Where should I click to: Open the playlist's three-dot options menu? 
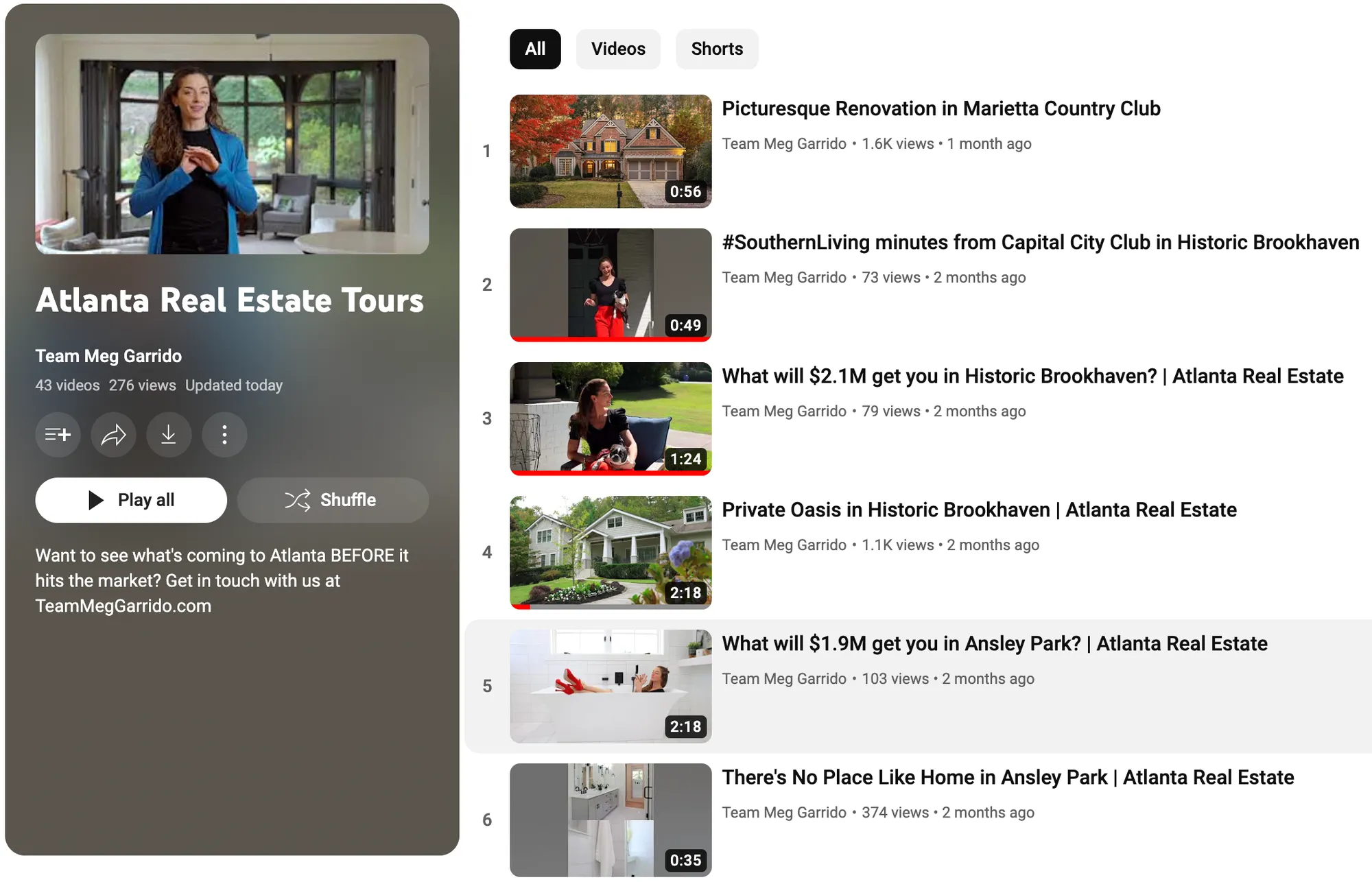[x=224, y=435]
